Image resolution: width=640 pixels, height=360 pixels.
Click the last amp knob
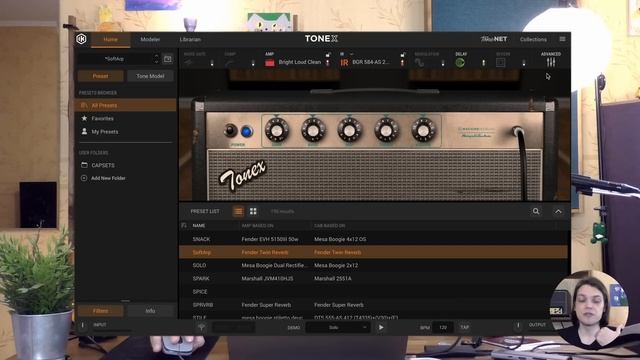click(x=423, y=130)
